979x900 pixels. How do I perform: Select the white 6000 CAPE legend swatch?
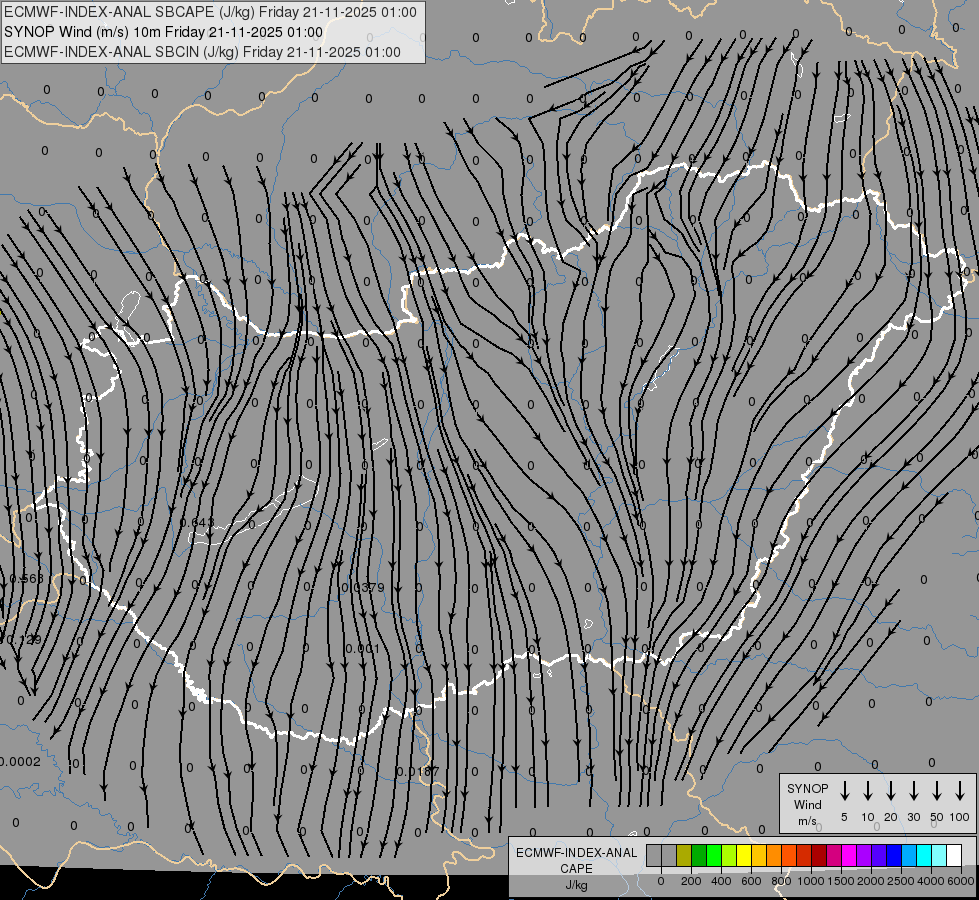point(953,855)
